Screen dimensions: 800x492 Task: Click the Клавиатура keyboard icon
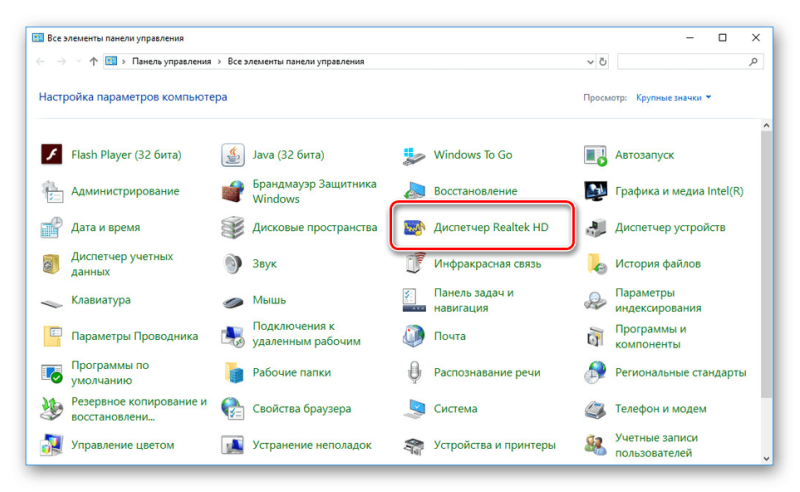pos(52,304)
